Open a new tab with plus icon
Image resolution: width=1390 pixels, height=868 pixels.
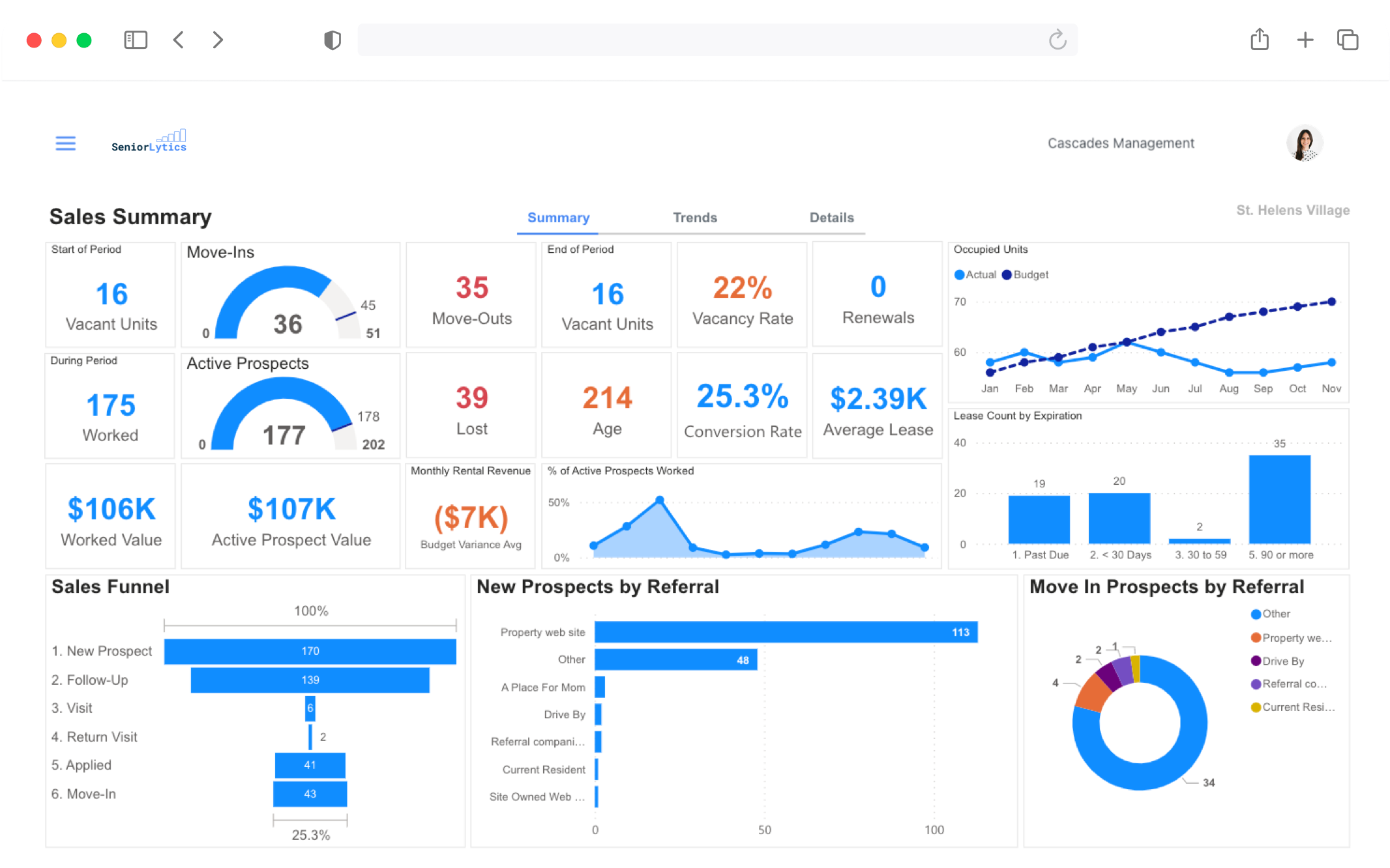point(1305,40)
